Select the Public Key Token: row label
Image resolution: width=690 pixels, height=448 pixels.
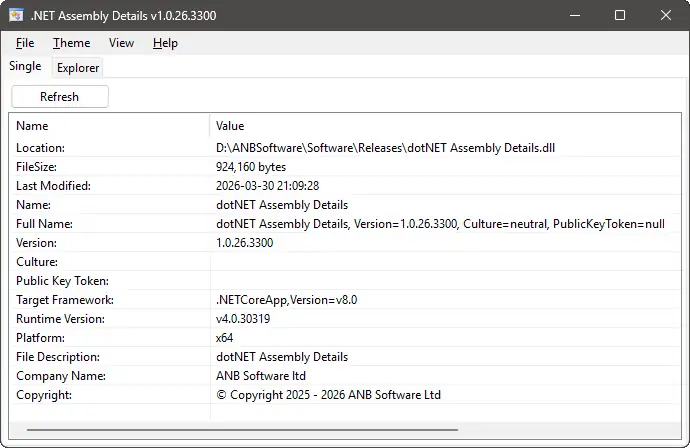[x=62, y=281]
